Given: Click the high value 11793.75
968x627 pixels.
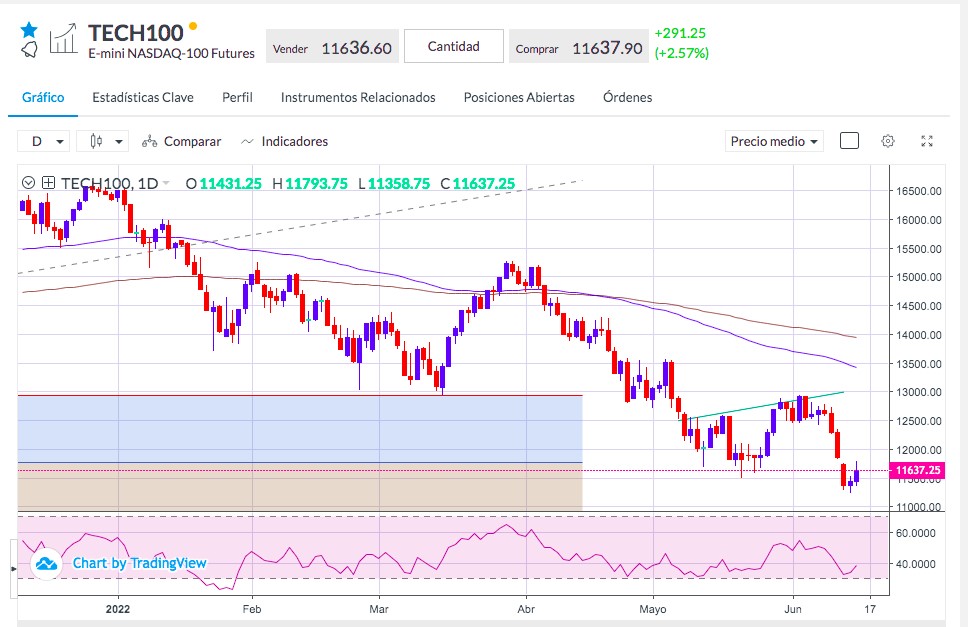Looking at the screenshot, I should coord(316,183).
